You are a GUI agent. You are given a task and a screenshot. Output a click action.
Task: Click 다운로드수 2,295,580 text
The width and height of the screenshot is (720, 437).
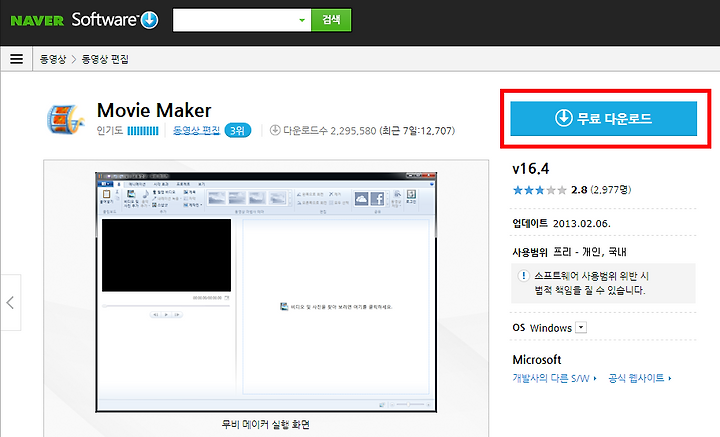tap(330, 131)
